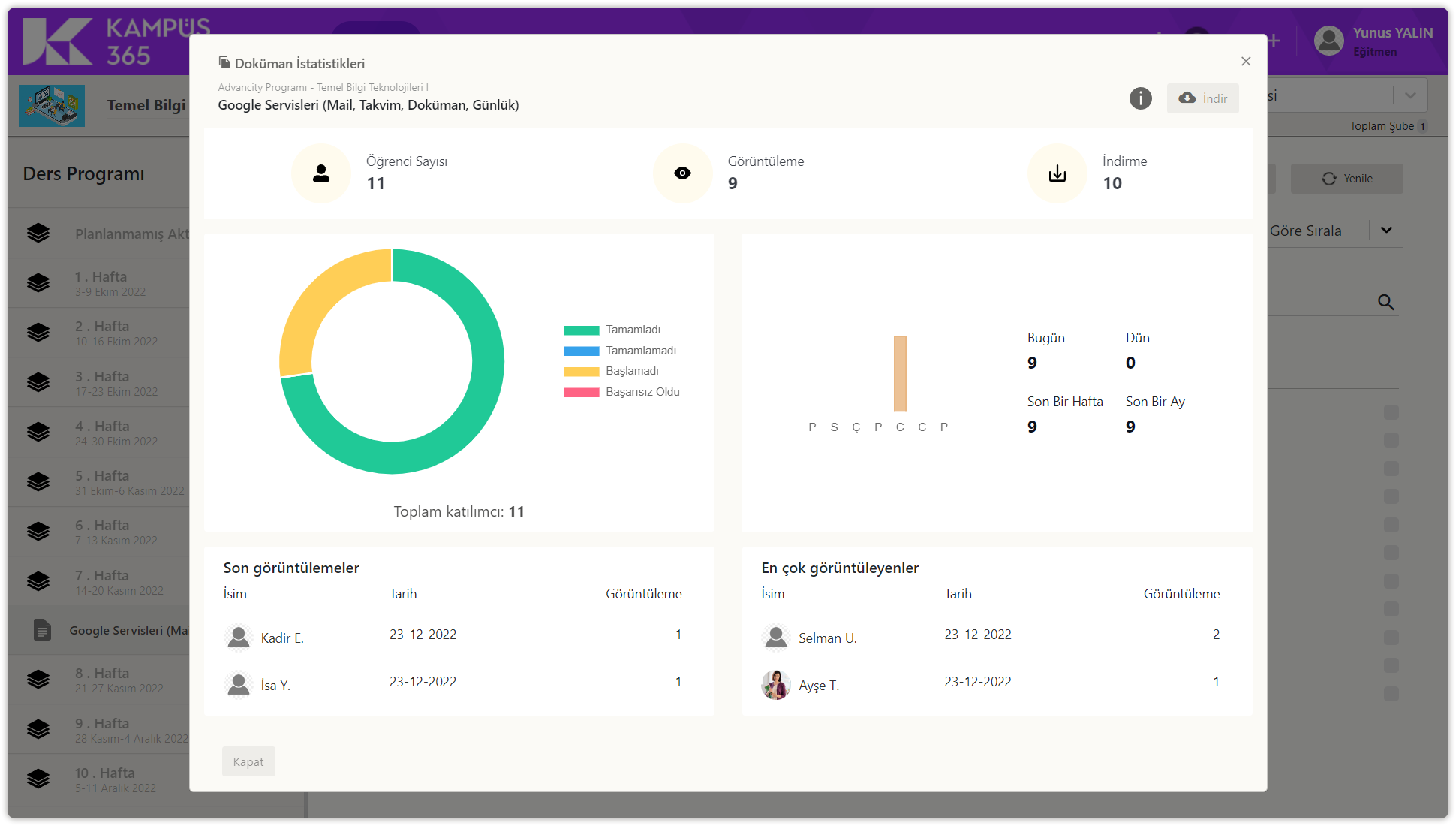
Task: Click Ayşe T. profile photo thumbnail
Action: pyautogui.click(x=775, y=685)
